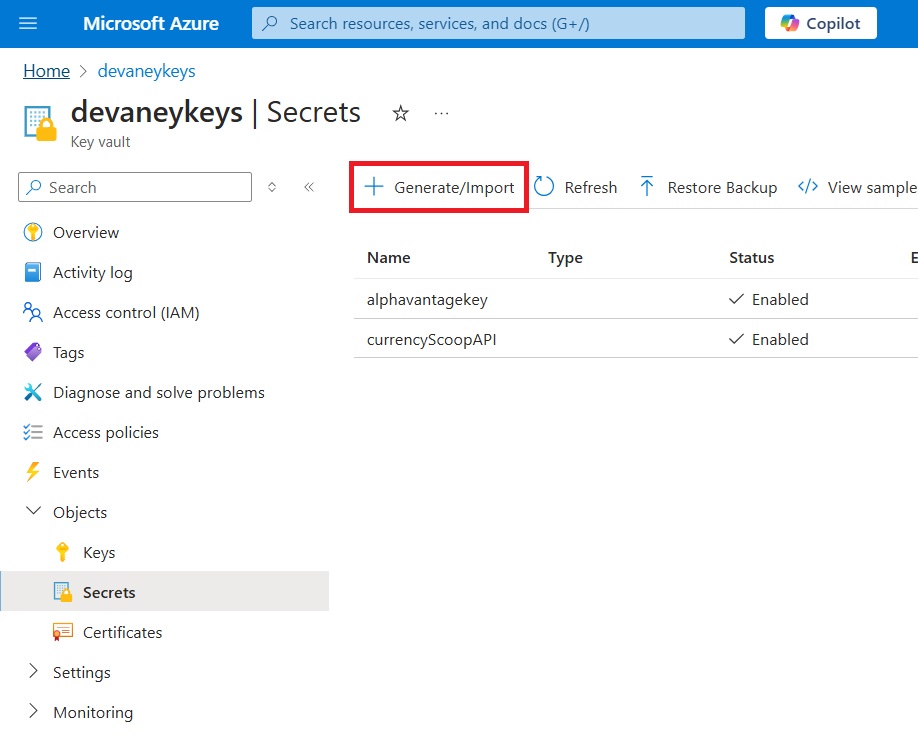Open the View sample code option
Screen dimensions: 918x742
click(857, 187)
